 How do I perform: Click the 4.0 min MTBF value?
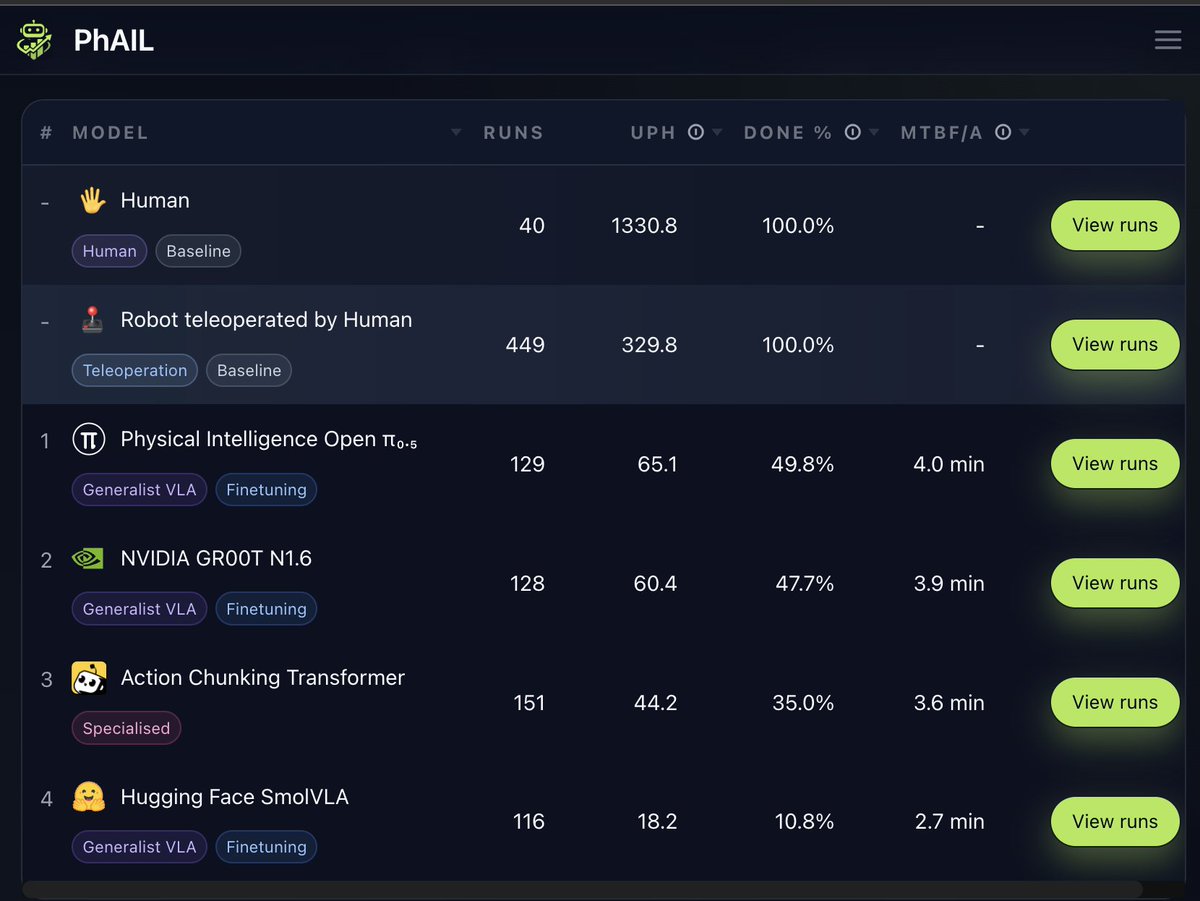pos(949,464)
